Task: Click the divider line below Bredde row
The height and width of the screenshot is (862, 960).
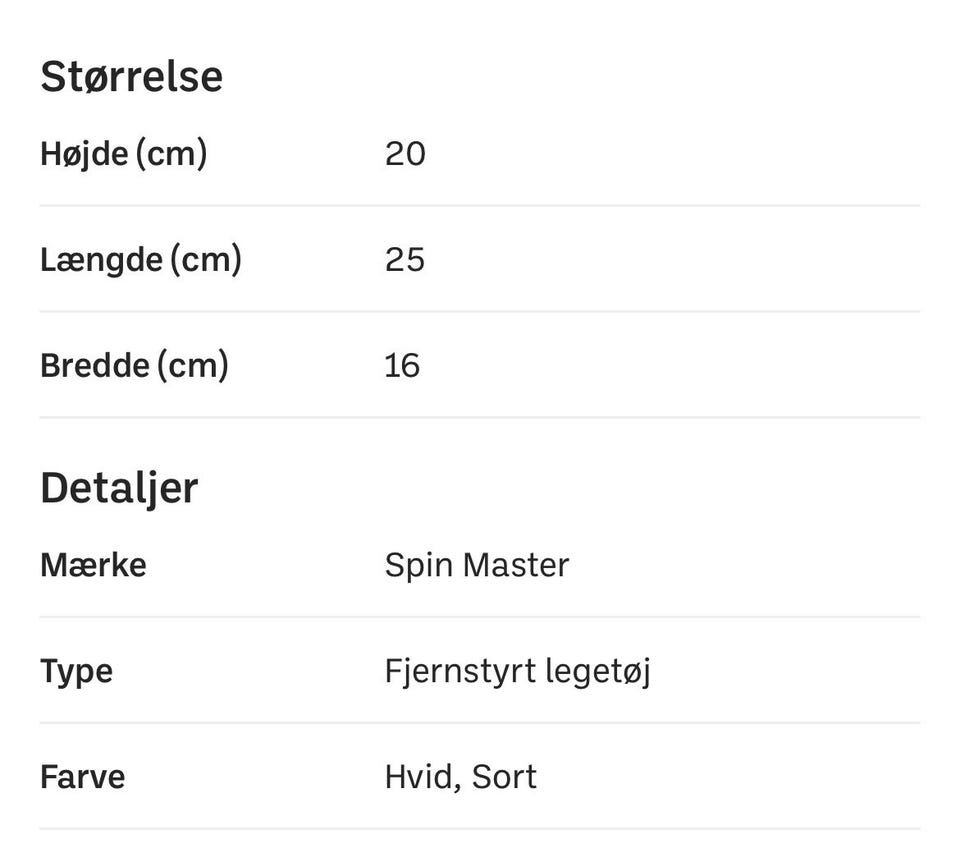Action: 480,417
